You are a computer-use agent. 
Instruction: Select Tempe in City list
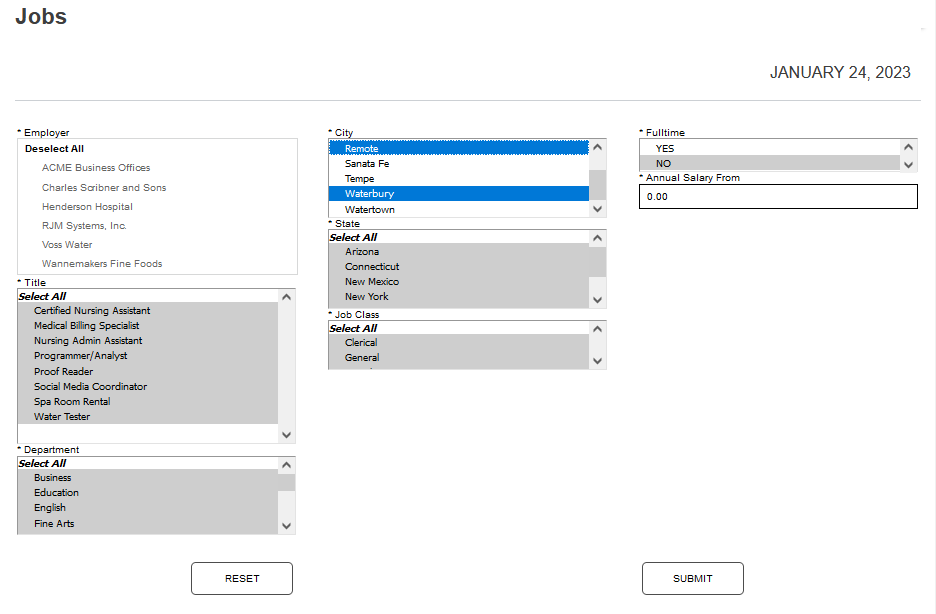click(359, 179)
